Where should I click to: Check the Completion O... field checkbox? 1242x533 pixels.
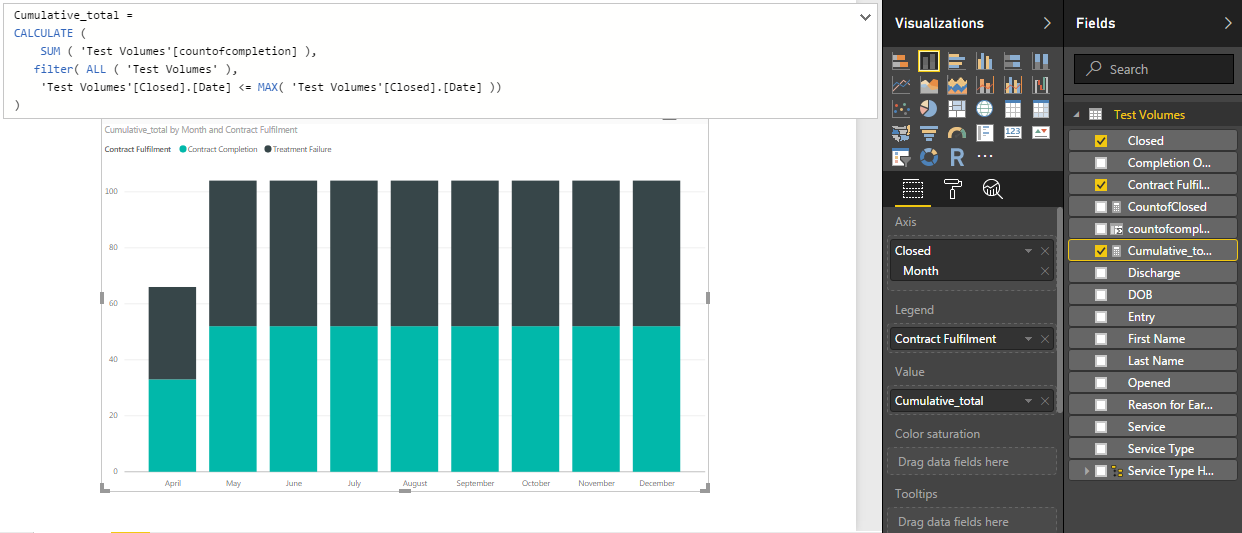(1101, 163)
